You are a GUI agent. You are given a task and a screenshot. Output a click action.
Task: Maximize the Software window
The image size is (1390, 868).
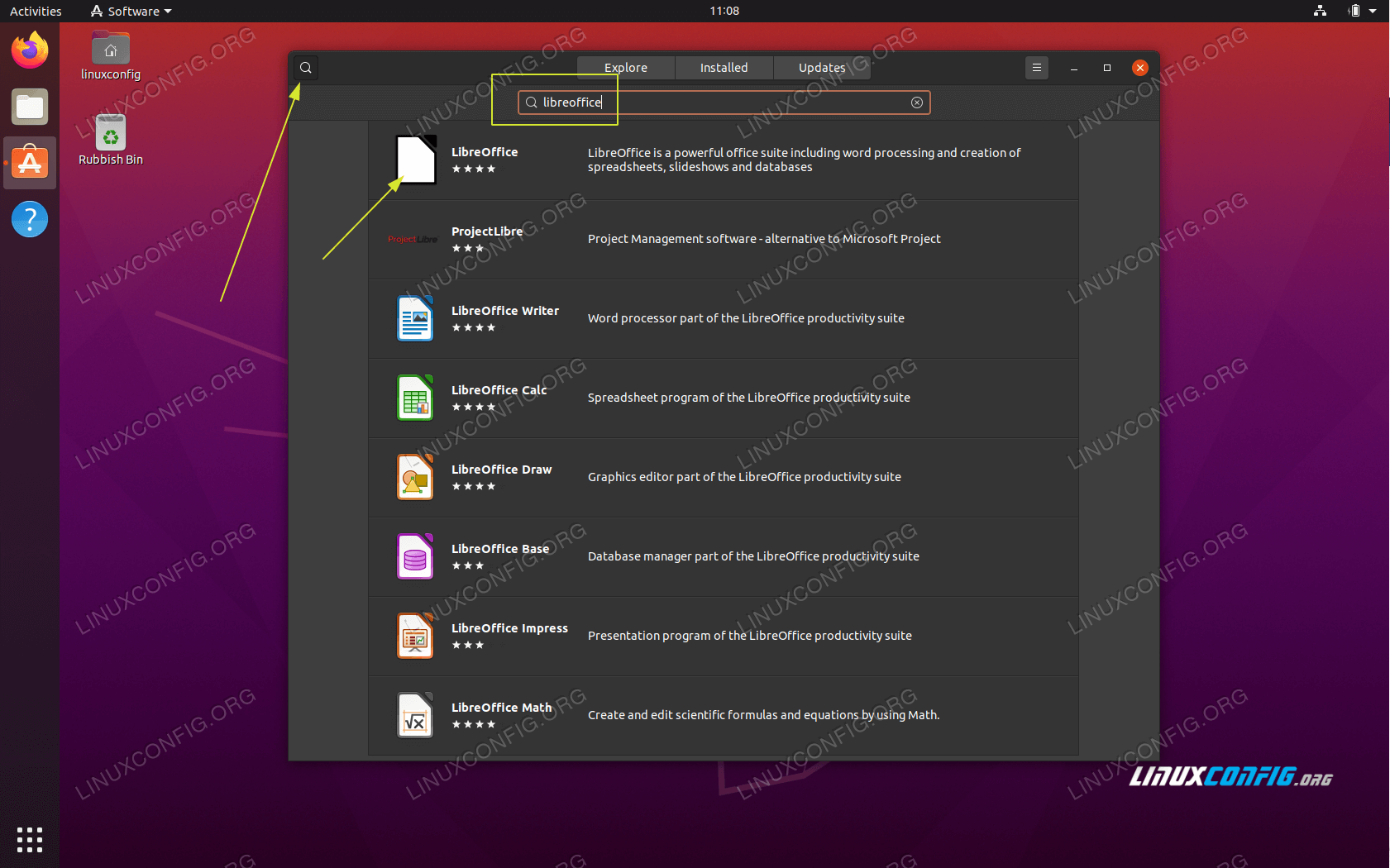pyautogui.click(x=1107, y=68)
